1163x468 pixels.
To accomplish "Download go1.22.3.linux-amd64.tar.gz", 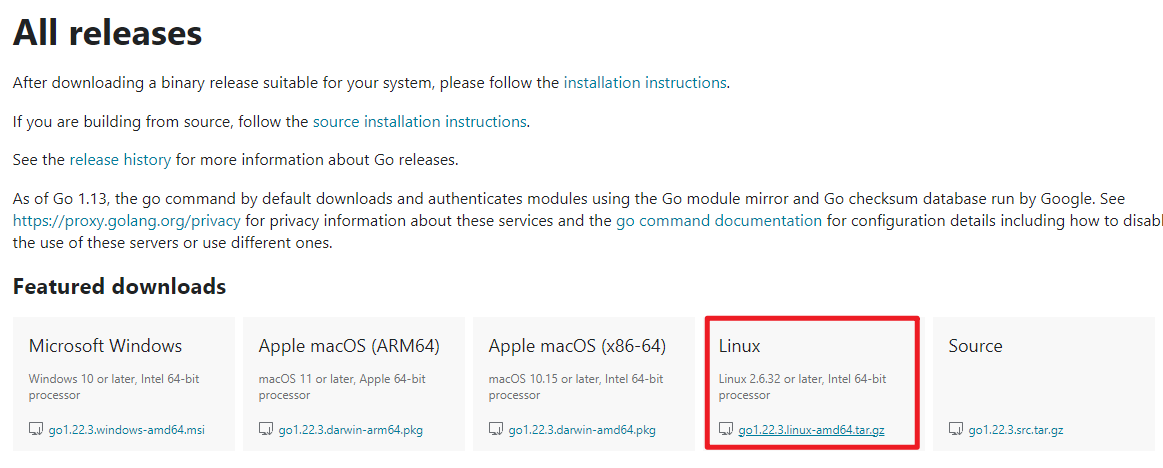I will coord(811,429).
